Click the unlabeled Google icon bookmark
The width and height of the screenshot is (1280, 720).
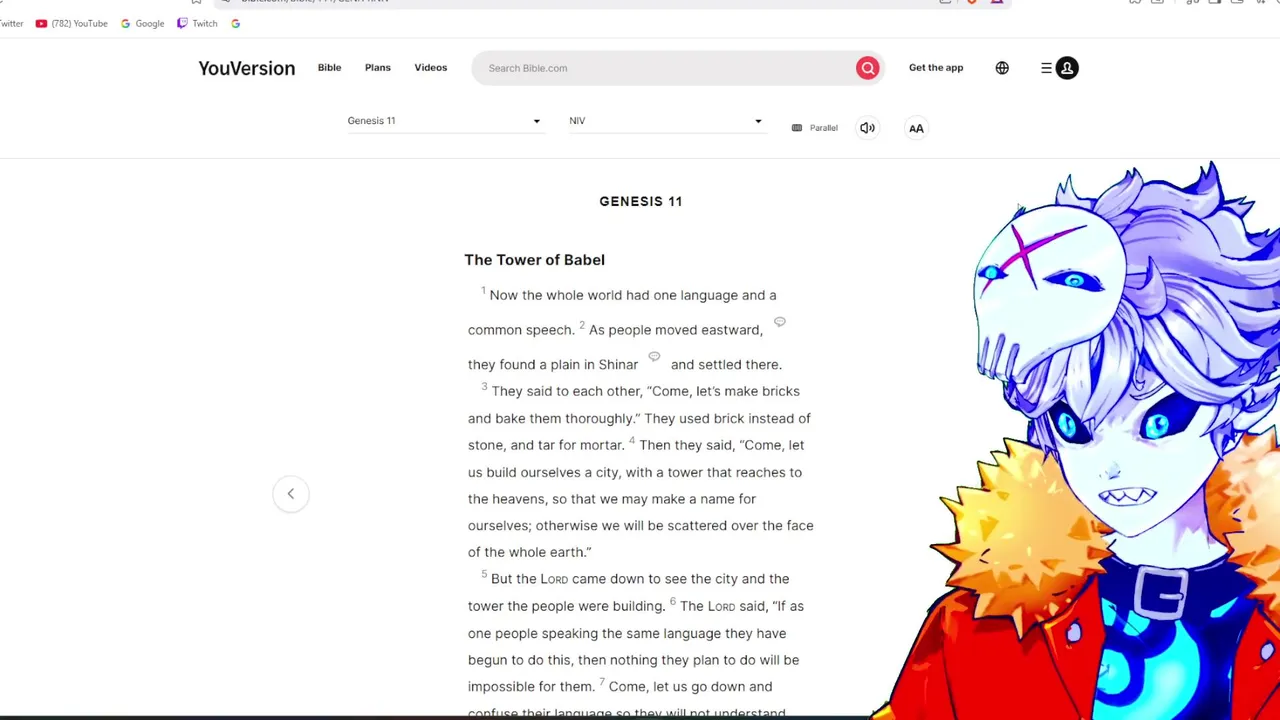tap(235, 23)
